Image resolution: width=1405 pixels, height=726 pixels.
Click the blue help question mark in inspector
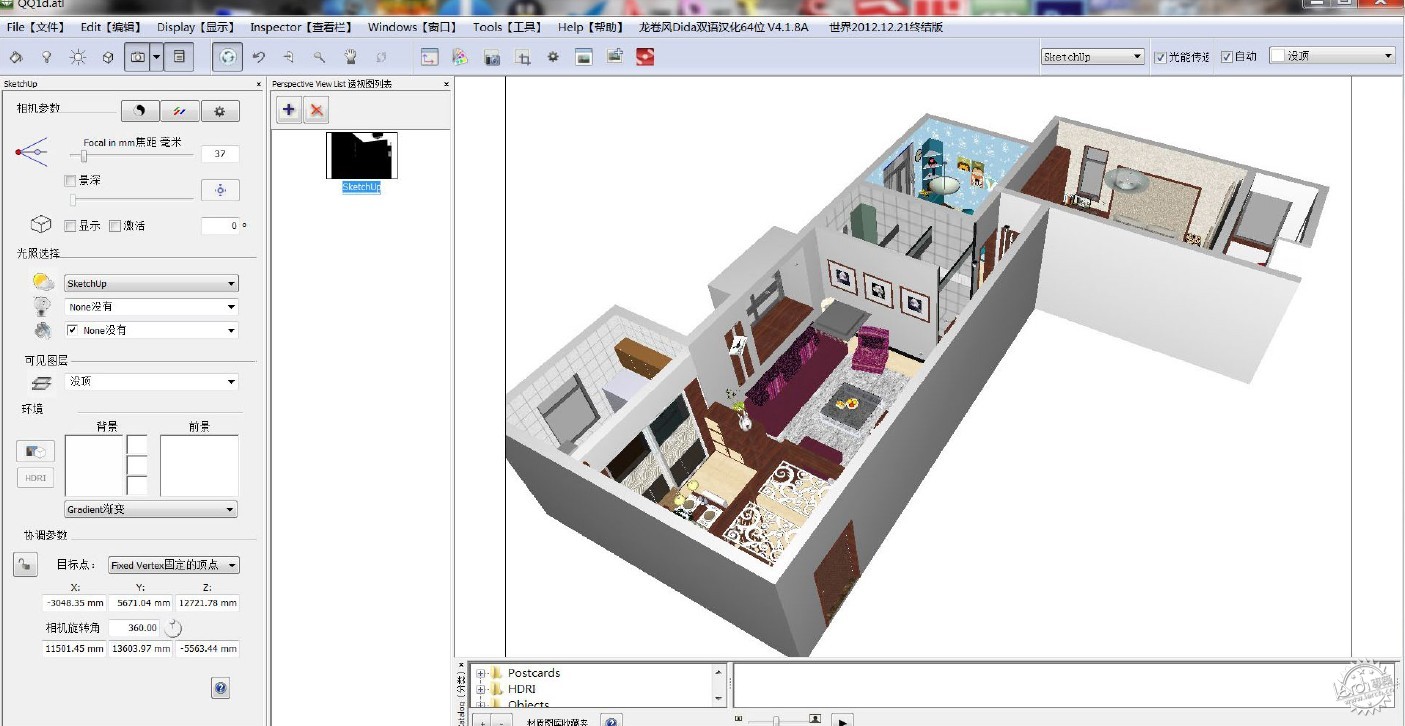[221, 687]
